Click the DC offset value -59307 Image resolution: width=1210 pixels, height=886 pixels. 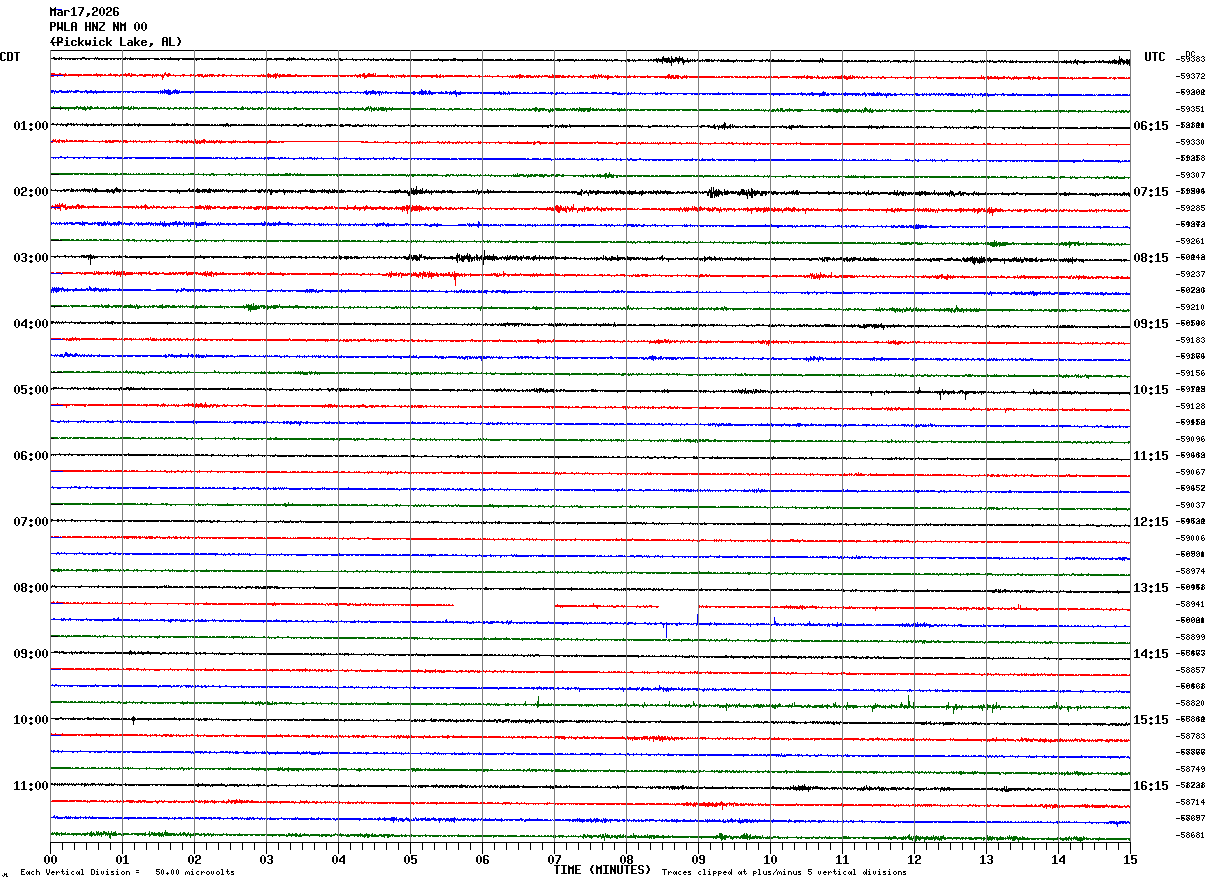(1190, 176)
